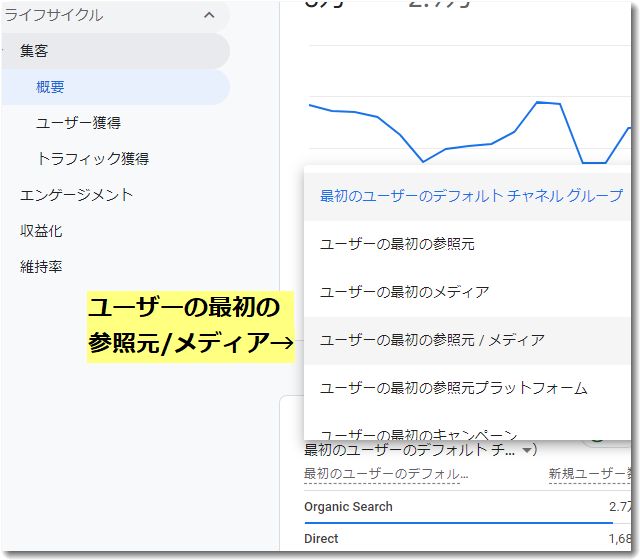Click the 新規ユーザー数 column header
Screen dimensions: 640x560
pos(590,473)
